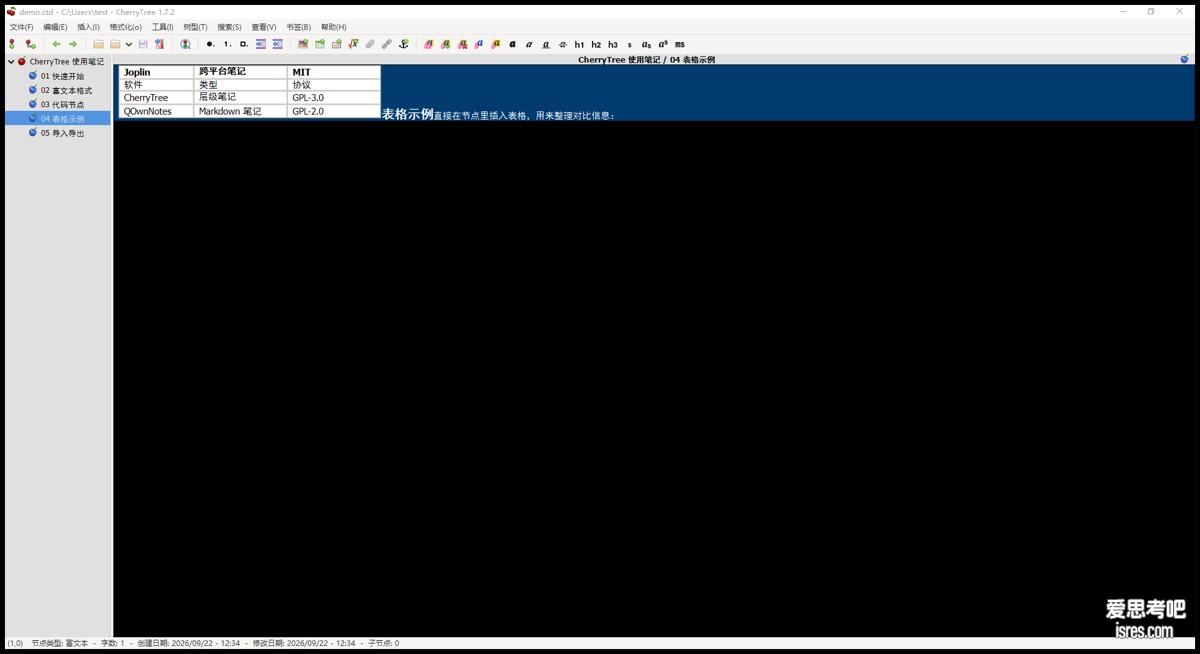Screen dimensions: 1200x654
Task: Apply monospace 'ms' formatting
Action: (680, 44)
